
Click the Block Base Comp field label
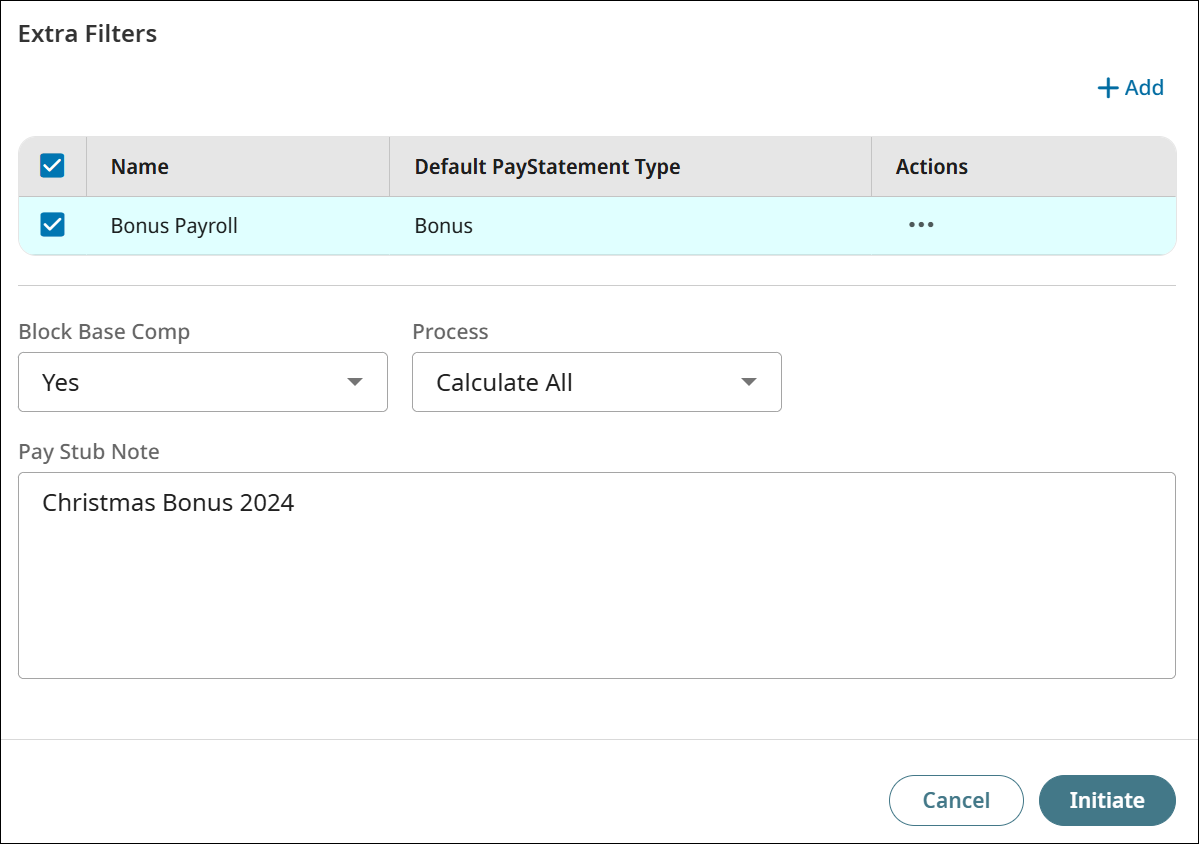(104, 332)
